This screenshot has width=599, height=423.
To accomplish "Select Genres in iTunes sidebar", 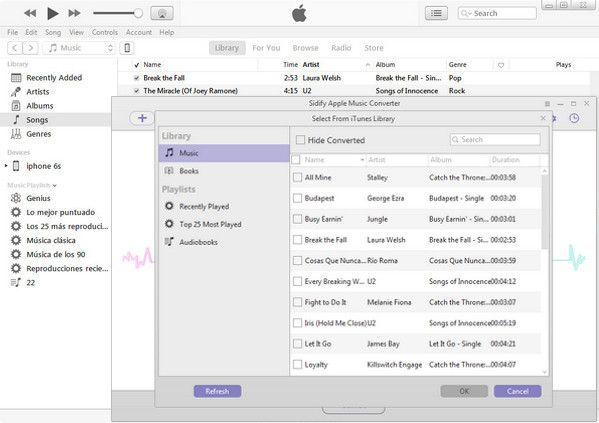I will [38, 134].
